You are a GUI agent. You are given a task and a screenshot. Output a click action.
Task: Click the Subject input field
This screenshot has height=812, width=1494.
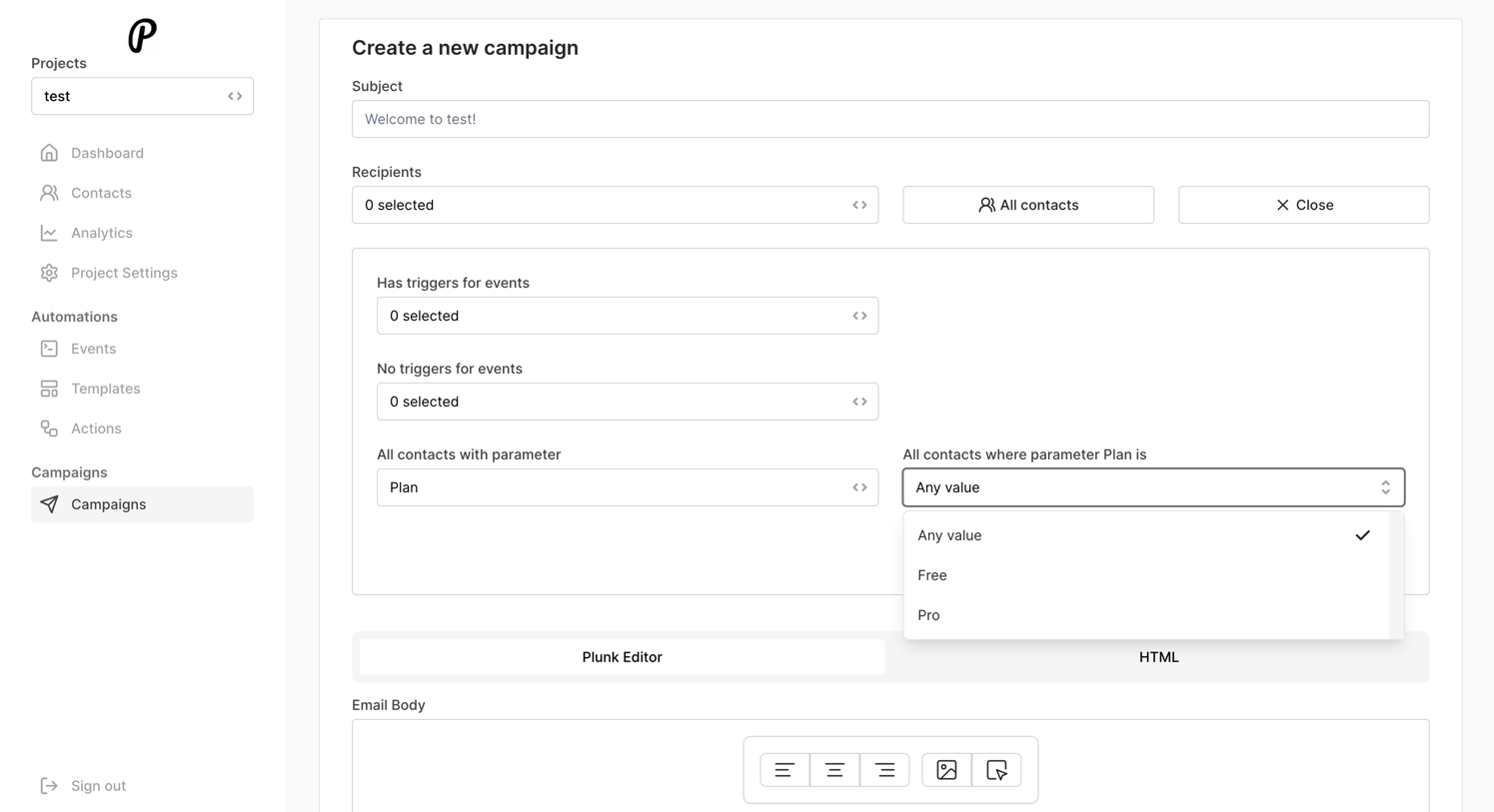pos(889,119)
